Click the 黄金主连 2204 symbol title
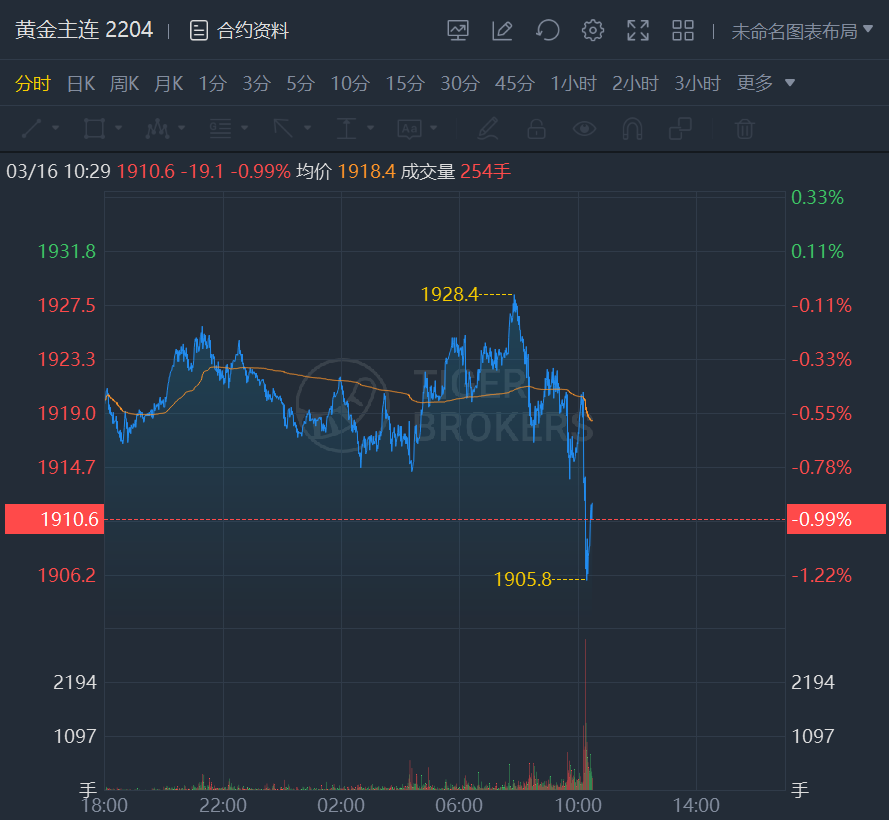The image size is (889, 820). [x=84, y=30]
